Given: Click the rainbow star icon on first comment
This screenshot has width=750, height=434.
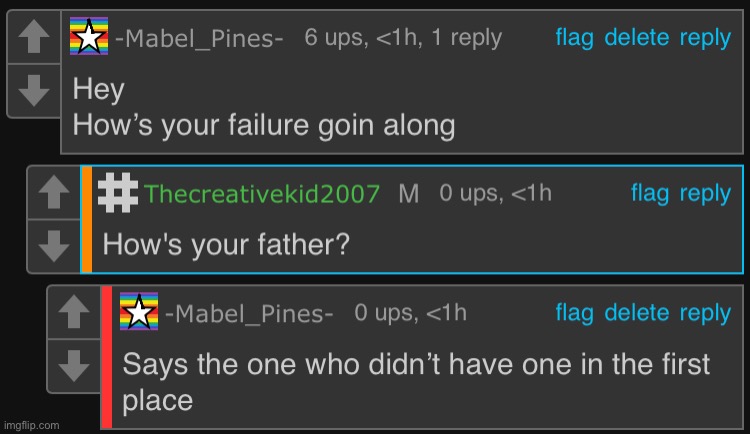Looking at the screenshot, I should (89, 38).
